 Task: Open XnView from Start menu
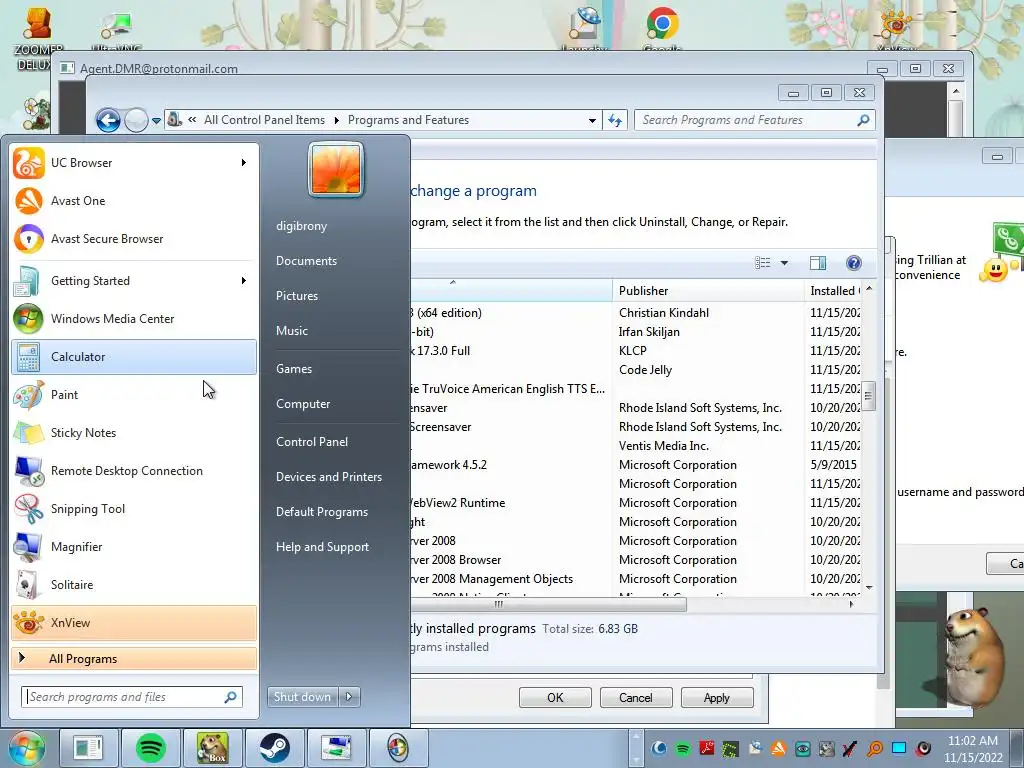tap(134, 622)
